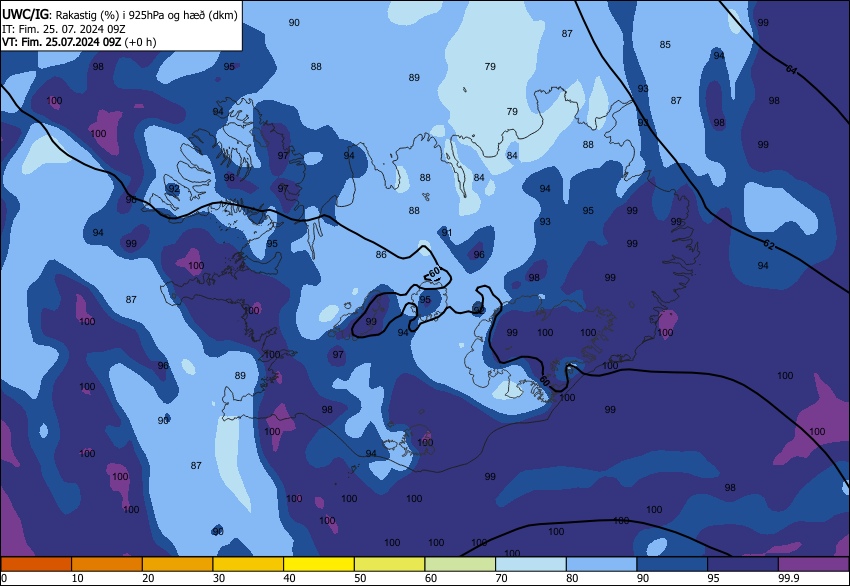Click the humidity value '91' on map
The image size is (850, 586).
[x=447, y=233]
